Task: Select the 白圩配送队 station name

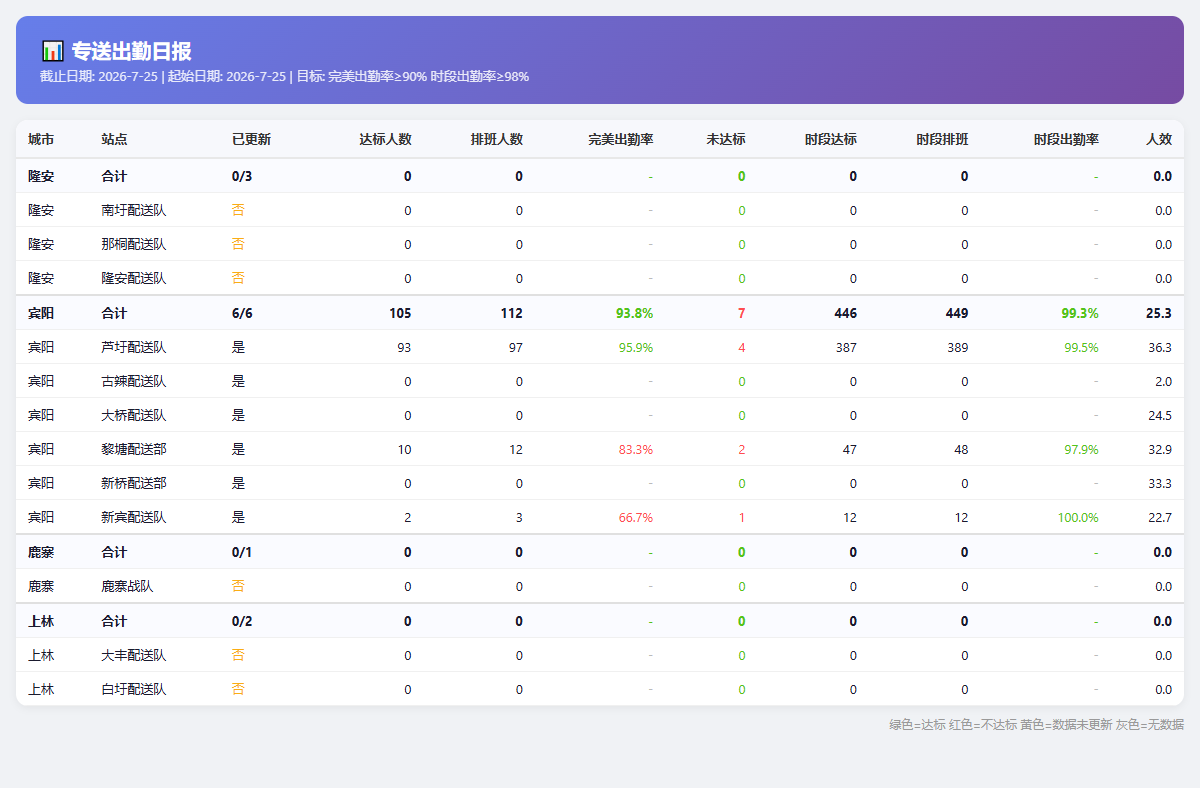Action: tap(134, 689)
